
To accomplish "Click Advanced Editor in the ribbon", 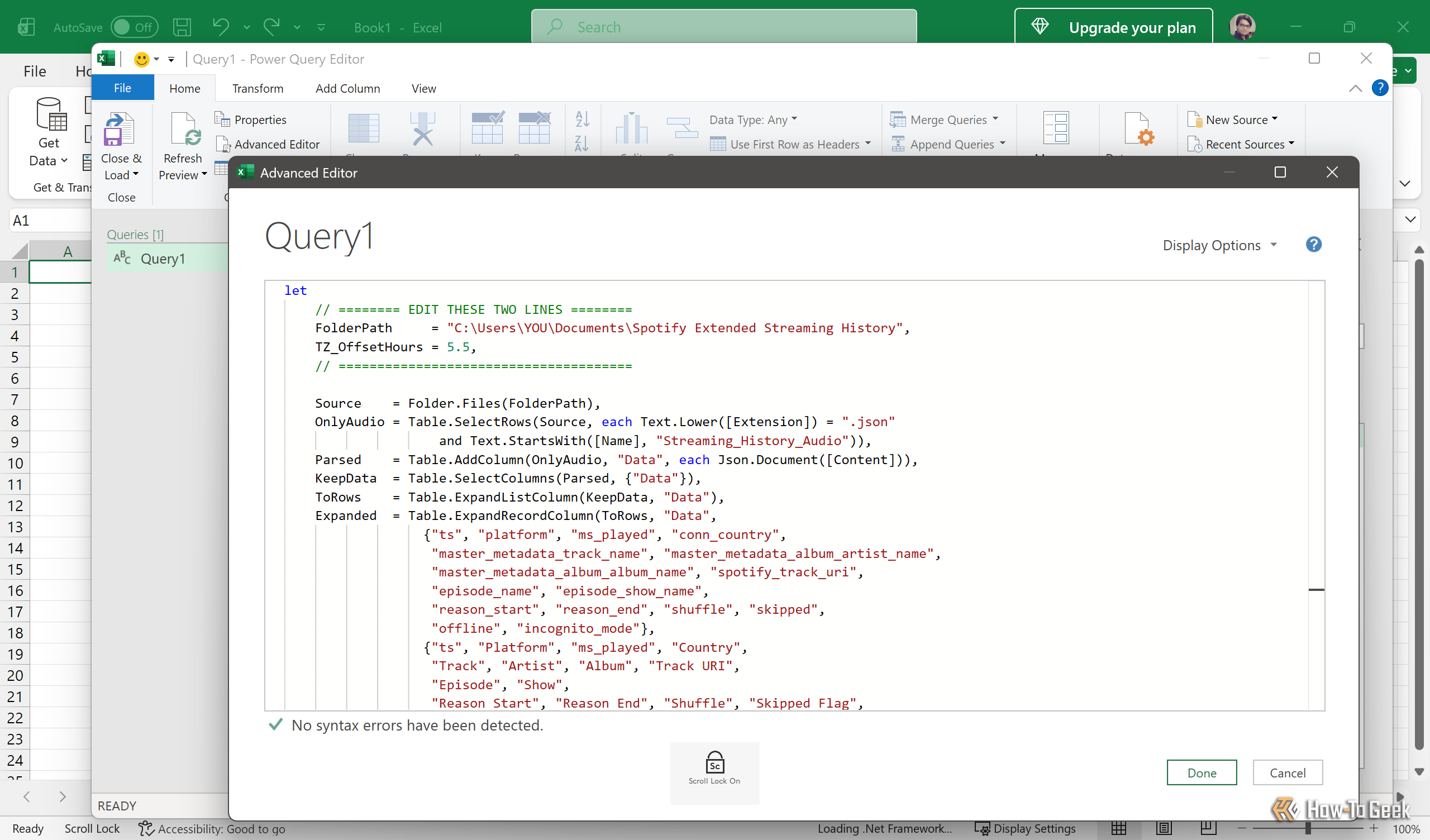I will [268, 144].
